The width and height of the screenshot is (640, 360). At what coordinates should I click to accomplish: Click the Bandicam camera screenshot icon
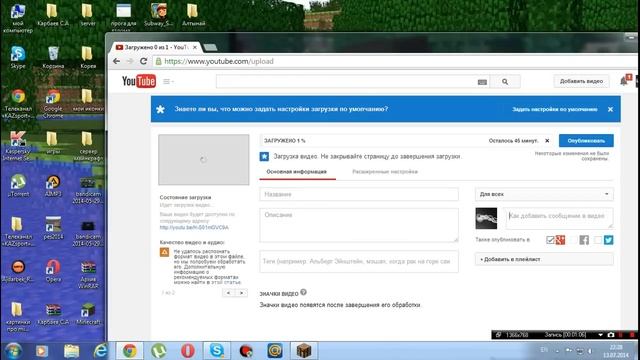pyautogui.click(x=611, y=335)
